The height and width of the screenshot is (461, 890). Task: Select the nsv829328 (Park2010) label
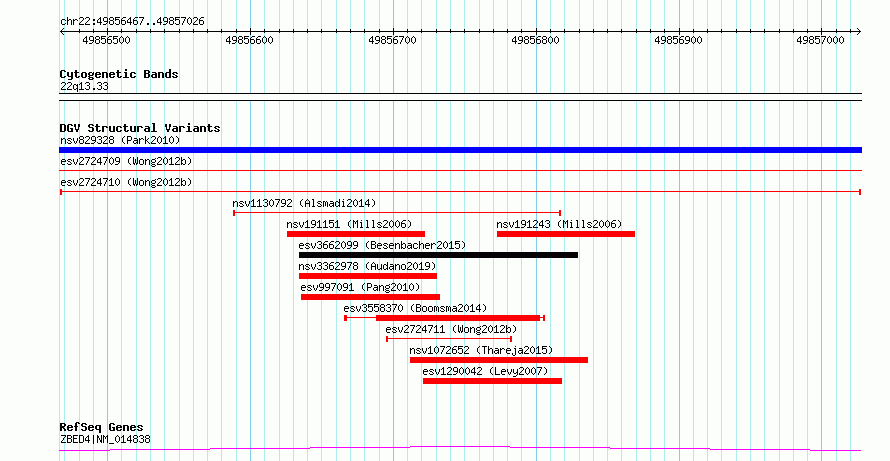point(120,140)
